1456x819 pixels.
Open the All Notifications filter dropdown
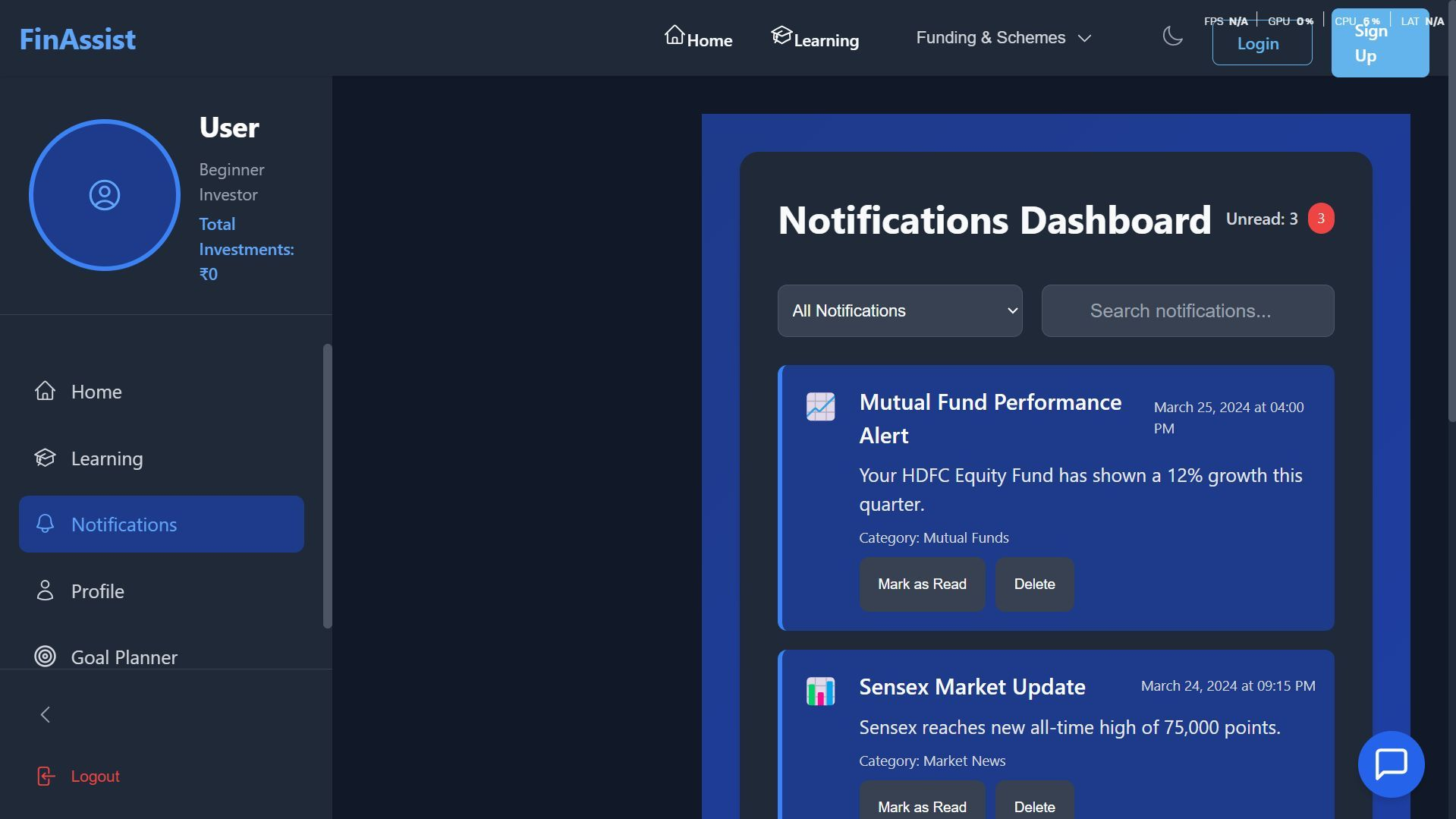(899, 311)
